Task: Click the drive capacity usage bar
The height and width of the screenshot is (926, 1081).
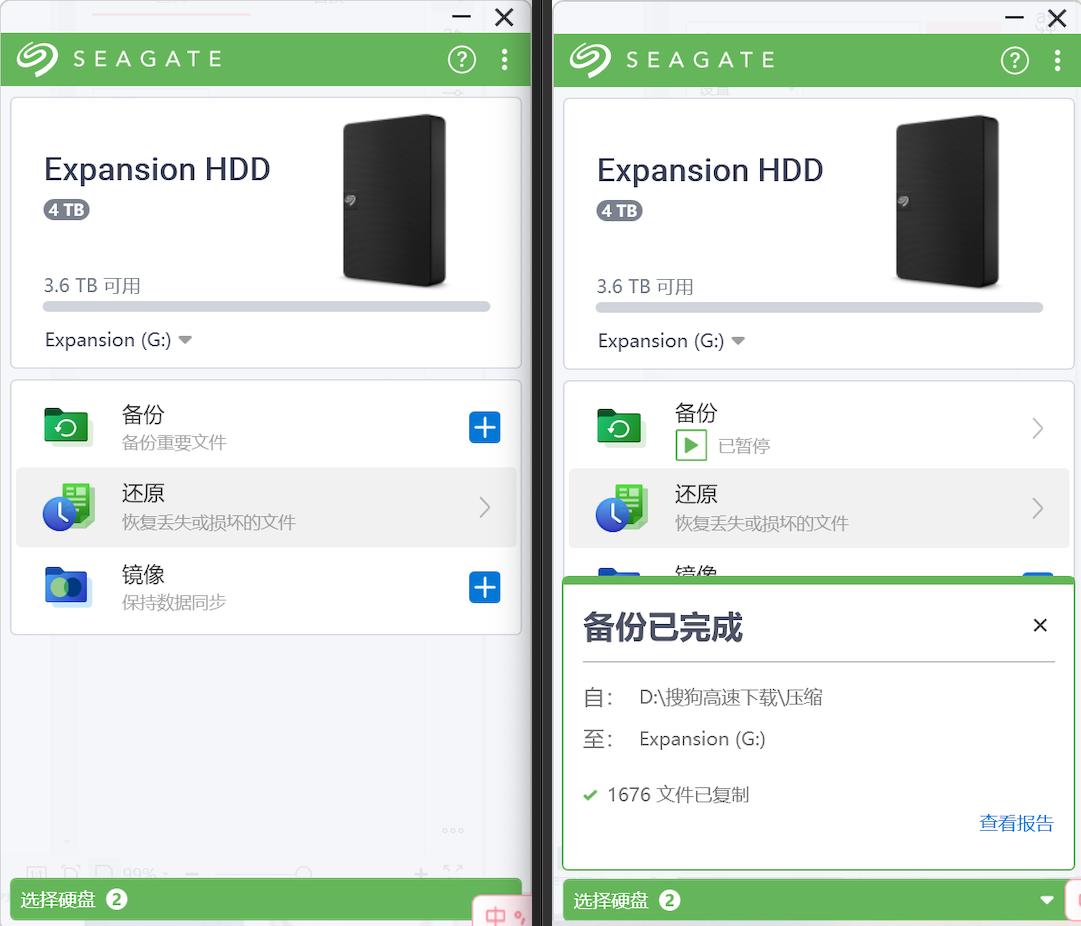Action: point(266,306)
